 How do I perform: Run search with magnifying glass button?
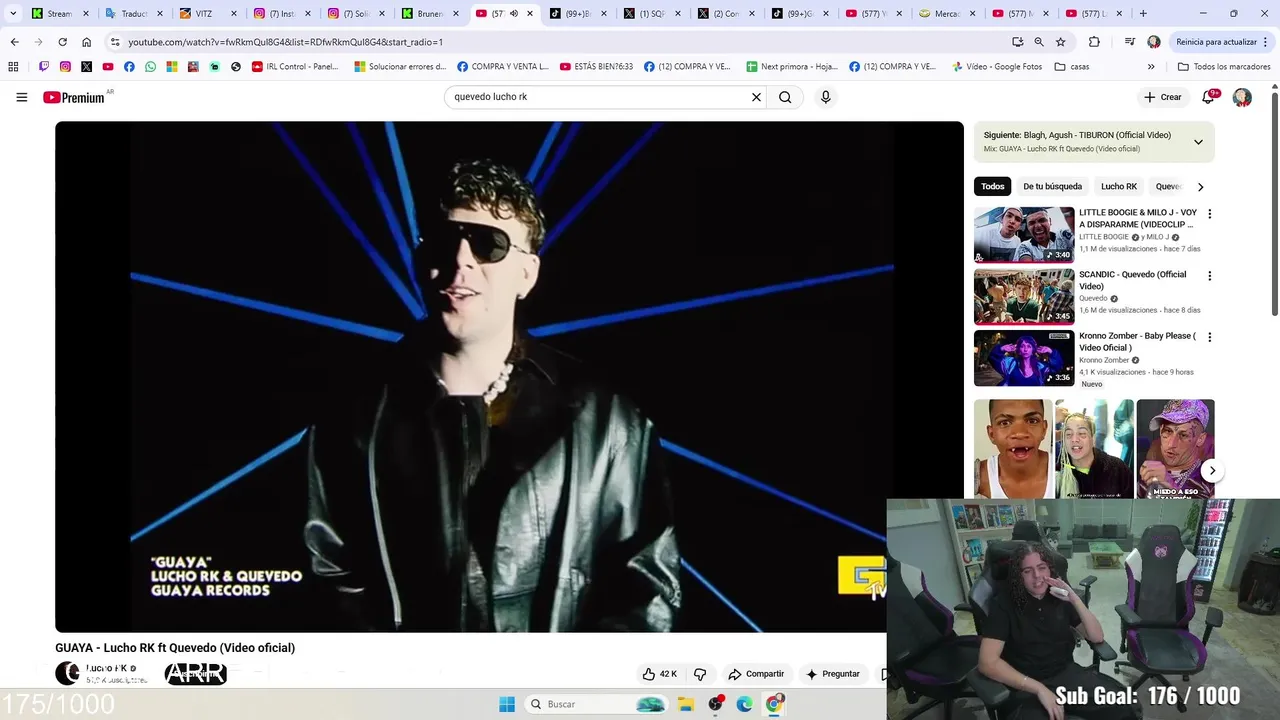pos(785,97)
